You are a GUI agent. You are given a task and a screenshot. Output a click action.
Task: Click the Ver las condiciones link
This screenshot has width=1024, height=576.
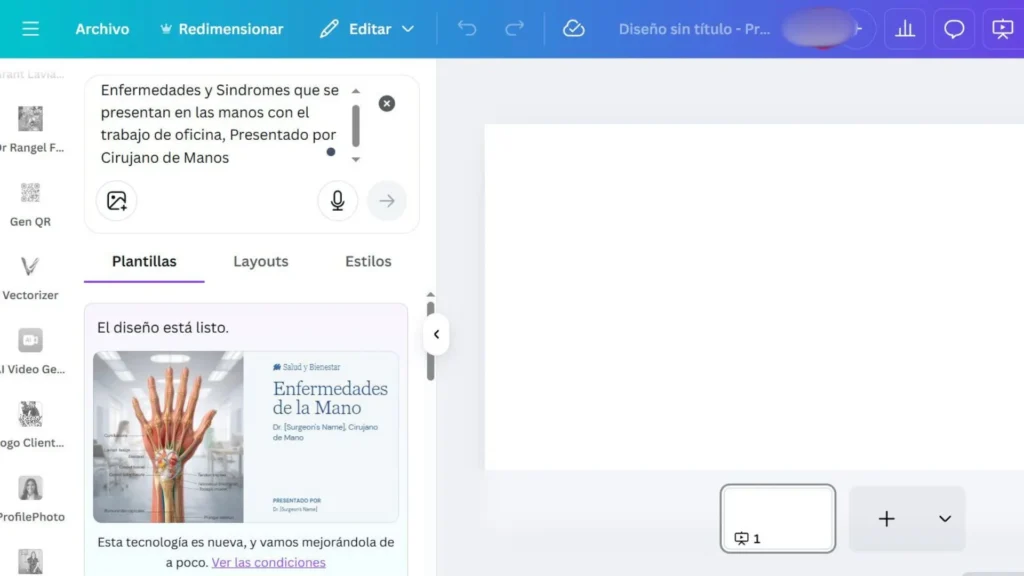268,562
